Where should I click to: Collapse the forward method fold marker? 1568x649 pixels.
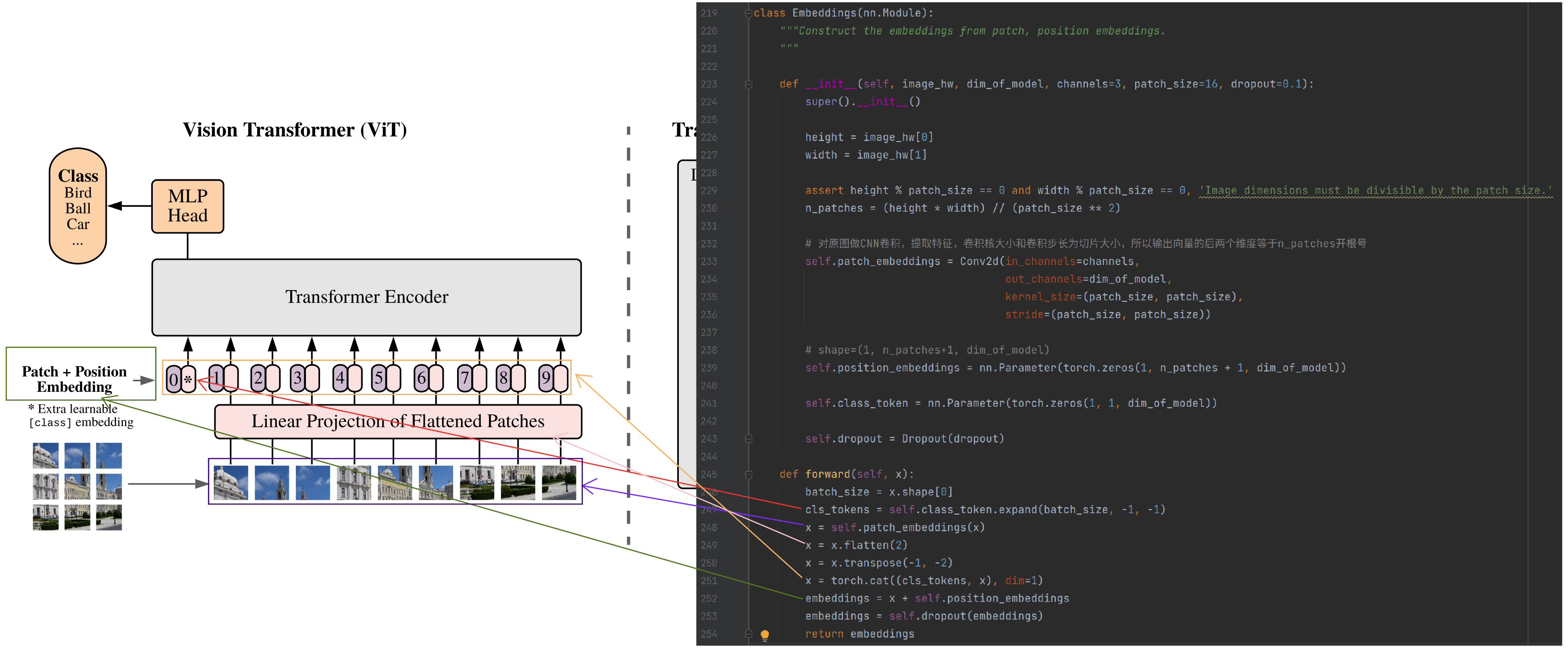[x=748, y=474]
